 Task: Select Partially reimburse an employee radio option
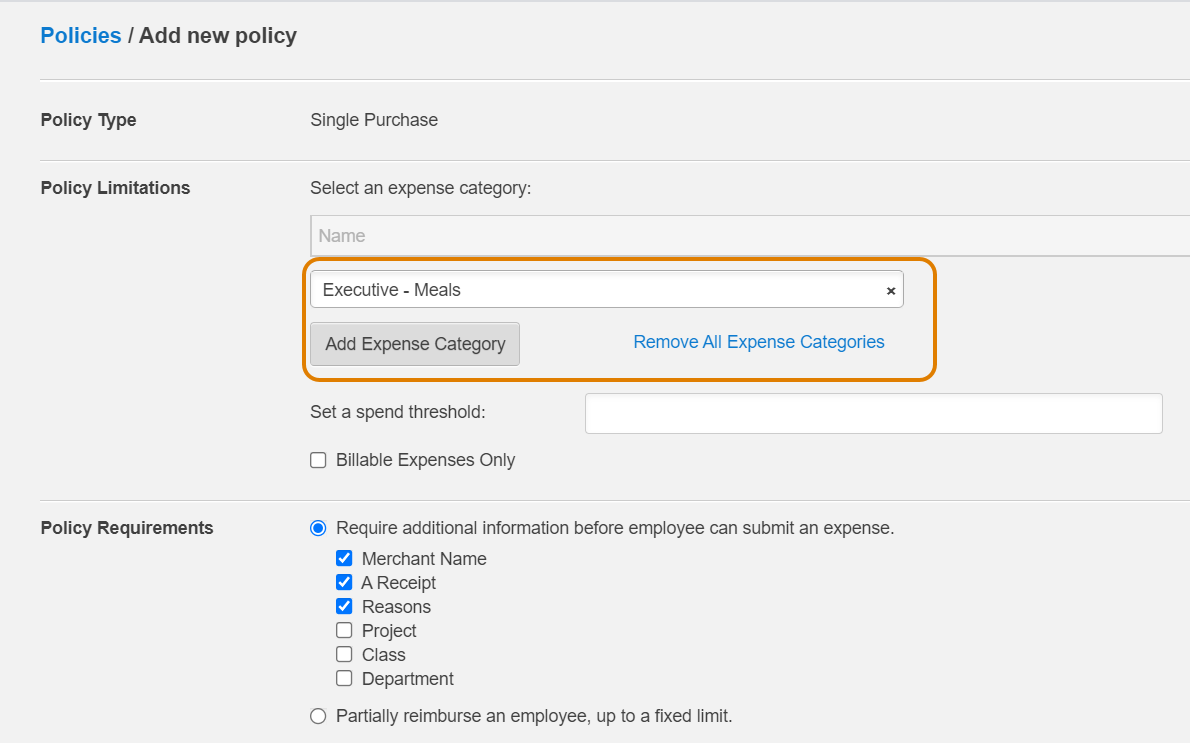(318, 716)
